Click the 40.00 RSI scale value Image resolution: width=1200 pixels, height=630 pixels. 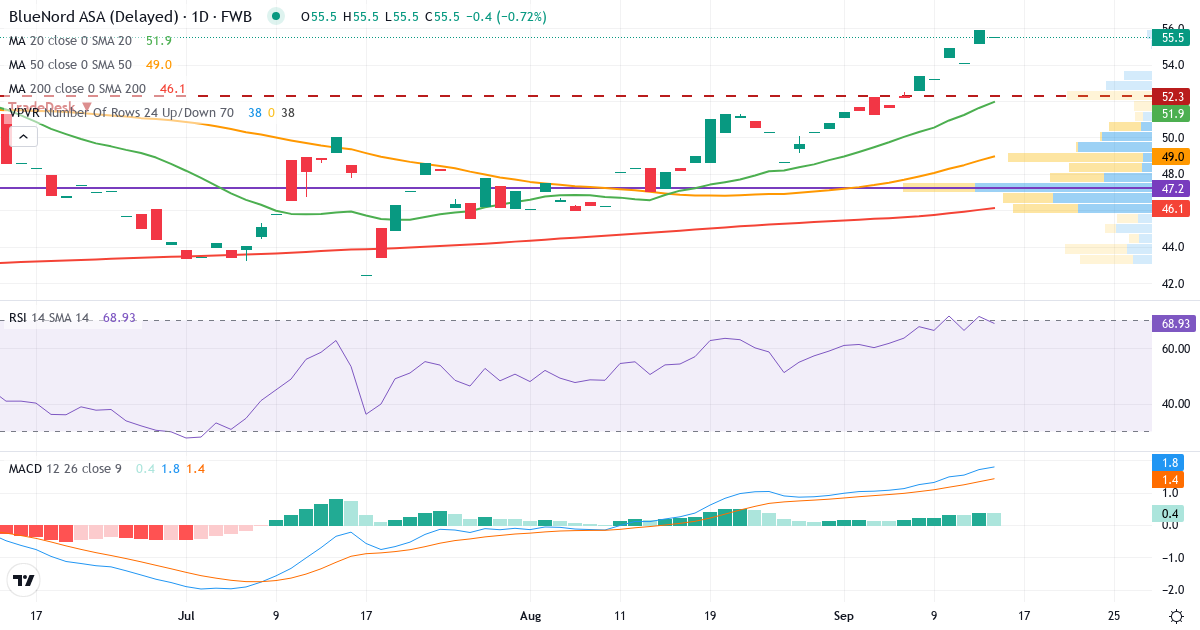[x=1175, y=404]
